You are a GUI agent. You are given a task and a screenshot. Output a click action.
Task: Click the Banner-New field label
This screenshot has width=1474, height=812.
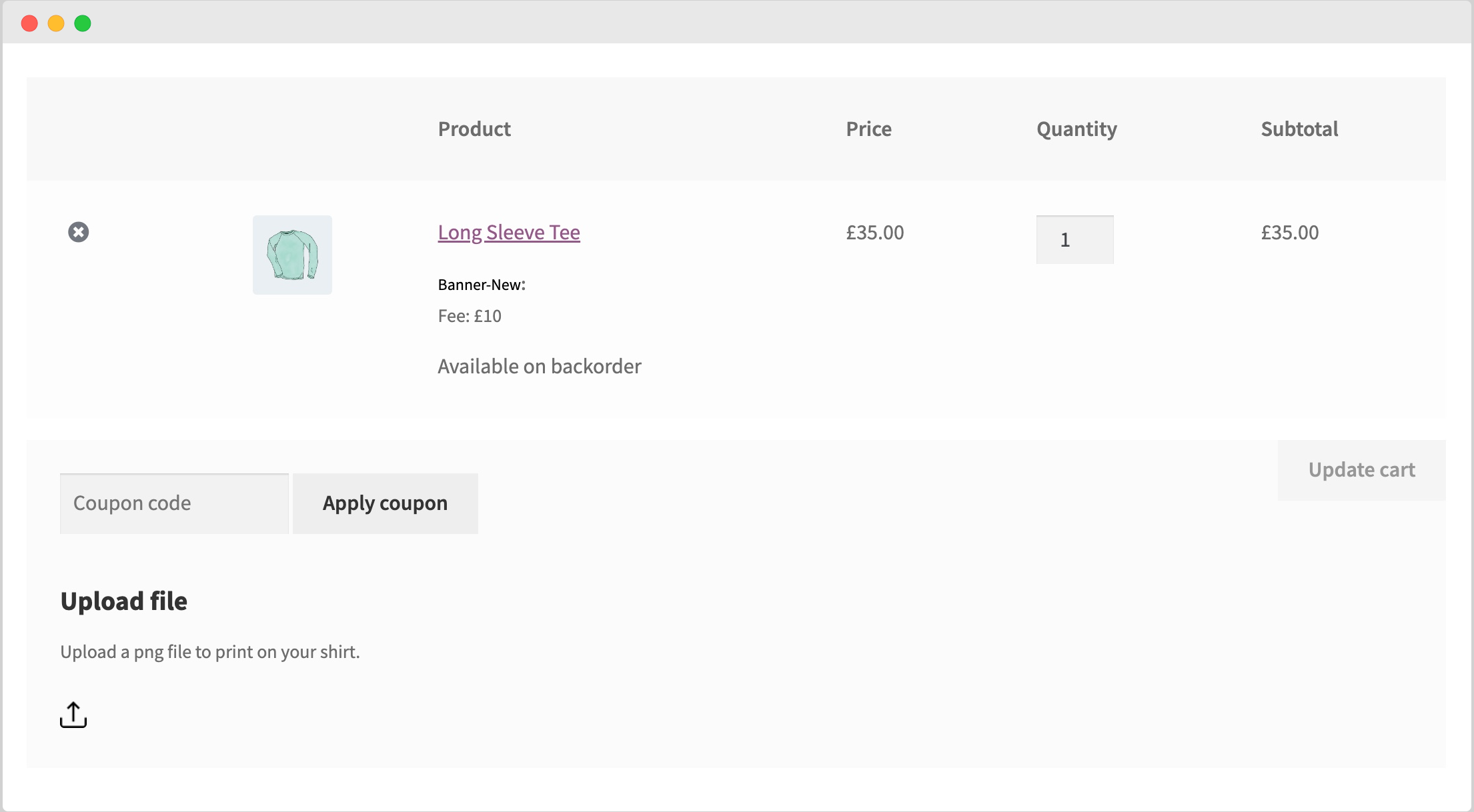[x=481, y=284]
